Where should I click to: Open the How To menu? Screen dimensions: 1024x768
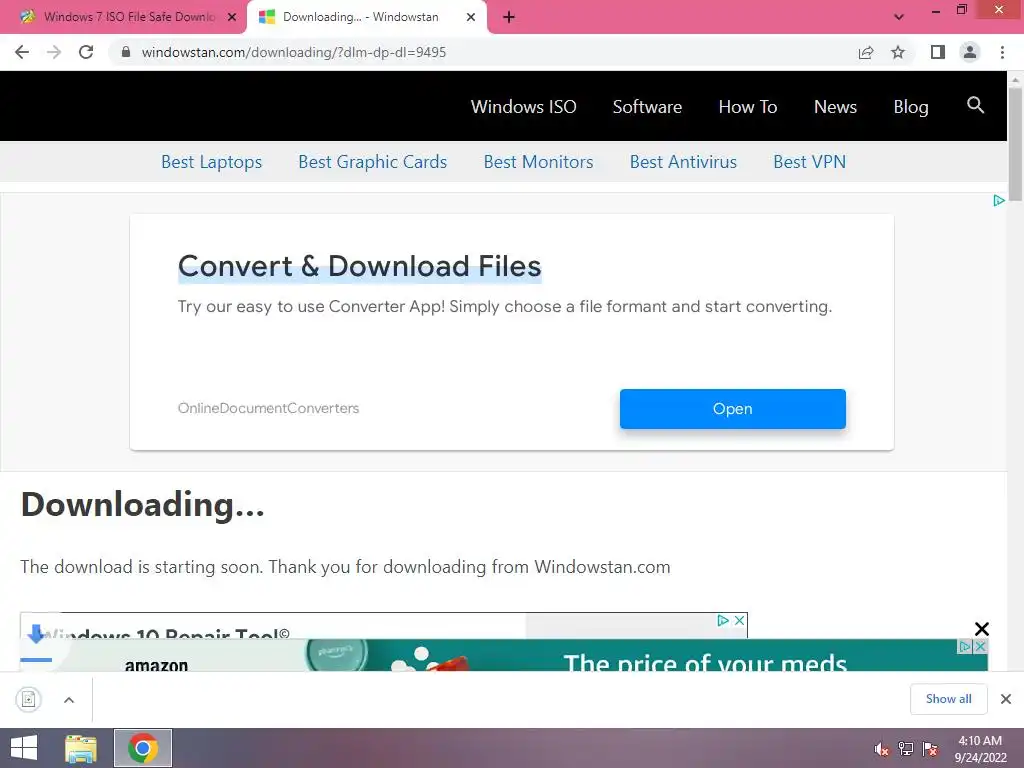(x=748, y=106)
